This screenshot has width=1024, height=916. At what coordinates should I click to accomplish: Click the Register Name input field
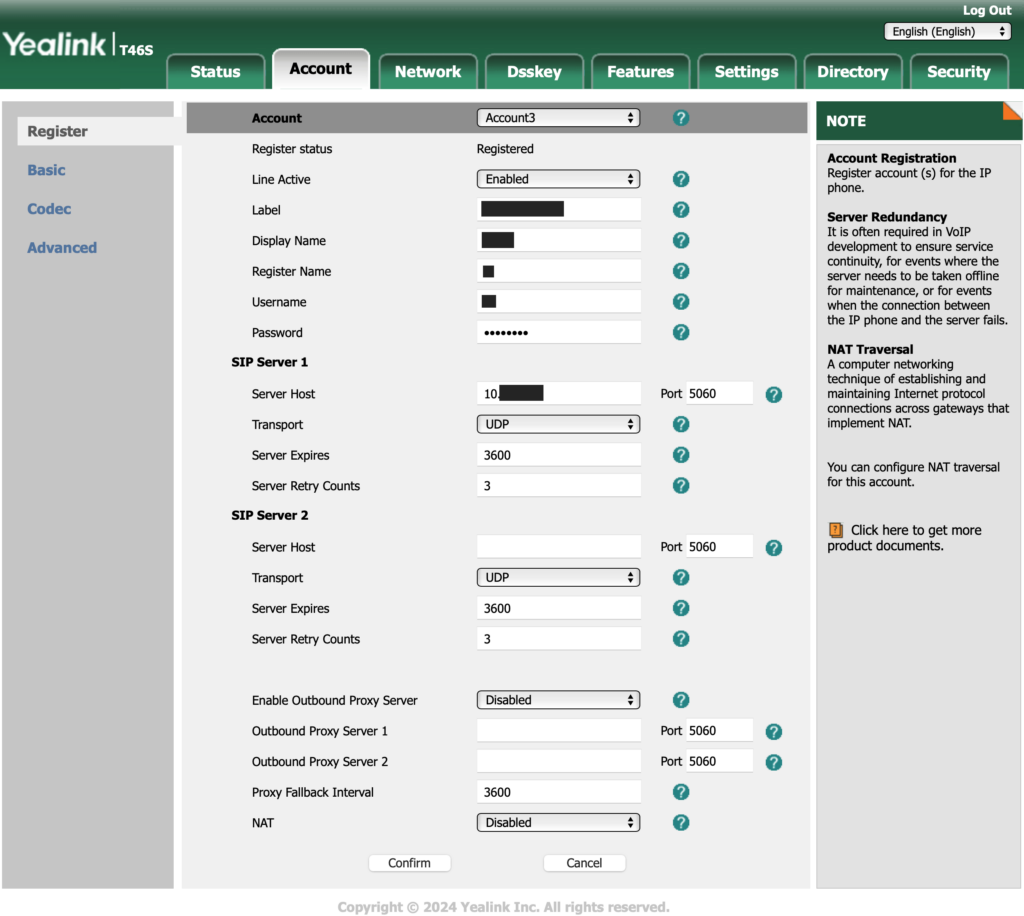(558, 271)
